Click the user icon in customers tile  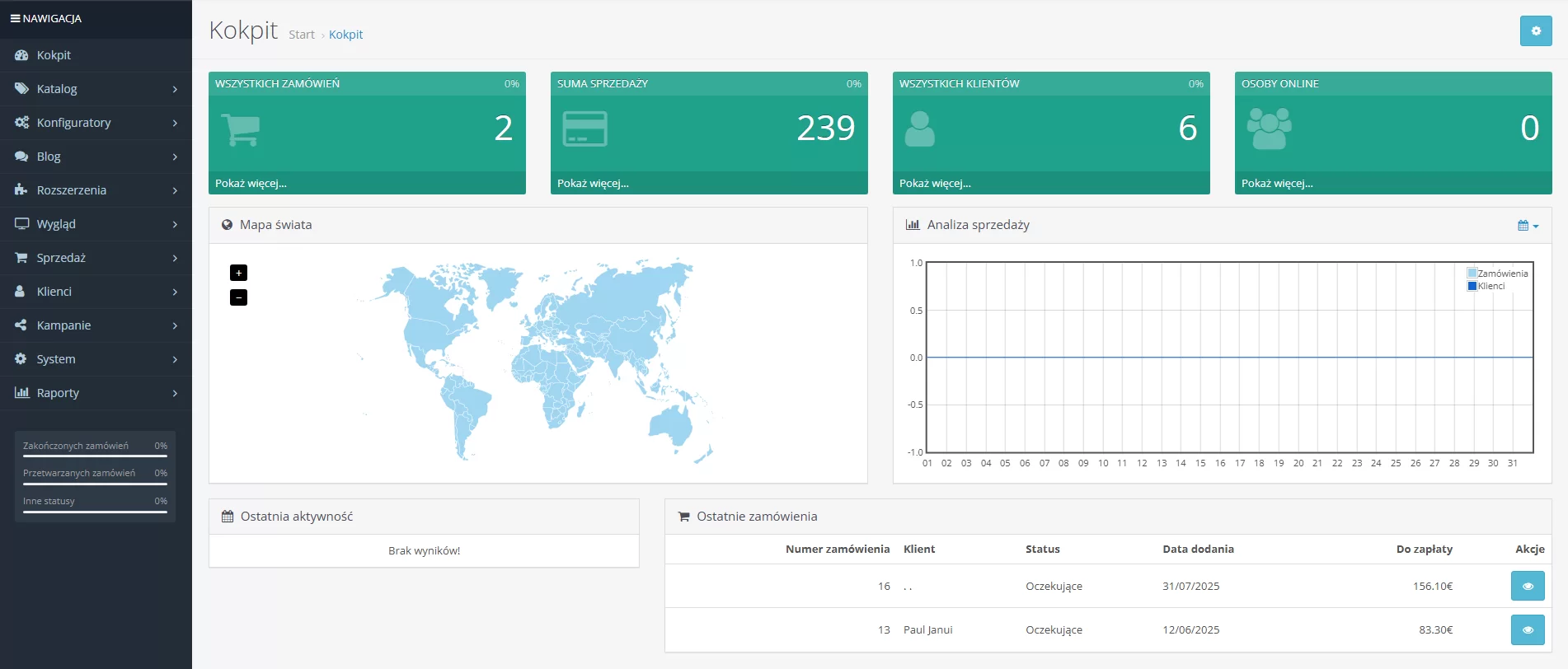coord(919,129)
